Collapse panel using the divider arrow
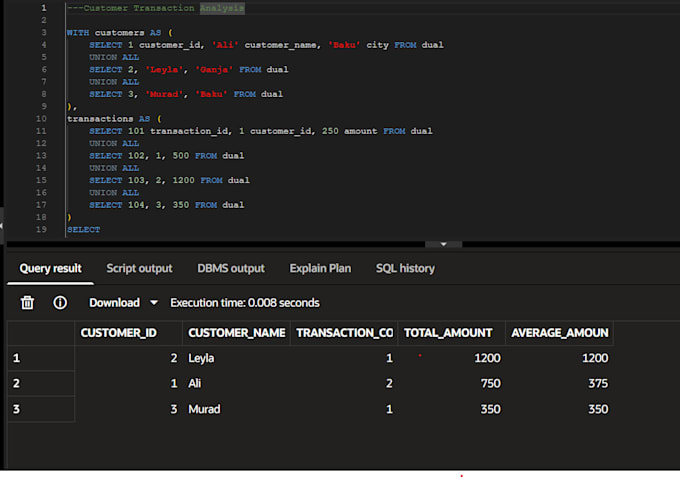This screenshot has width=680, height=477. [443, 244]
